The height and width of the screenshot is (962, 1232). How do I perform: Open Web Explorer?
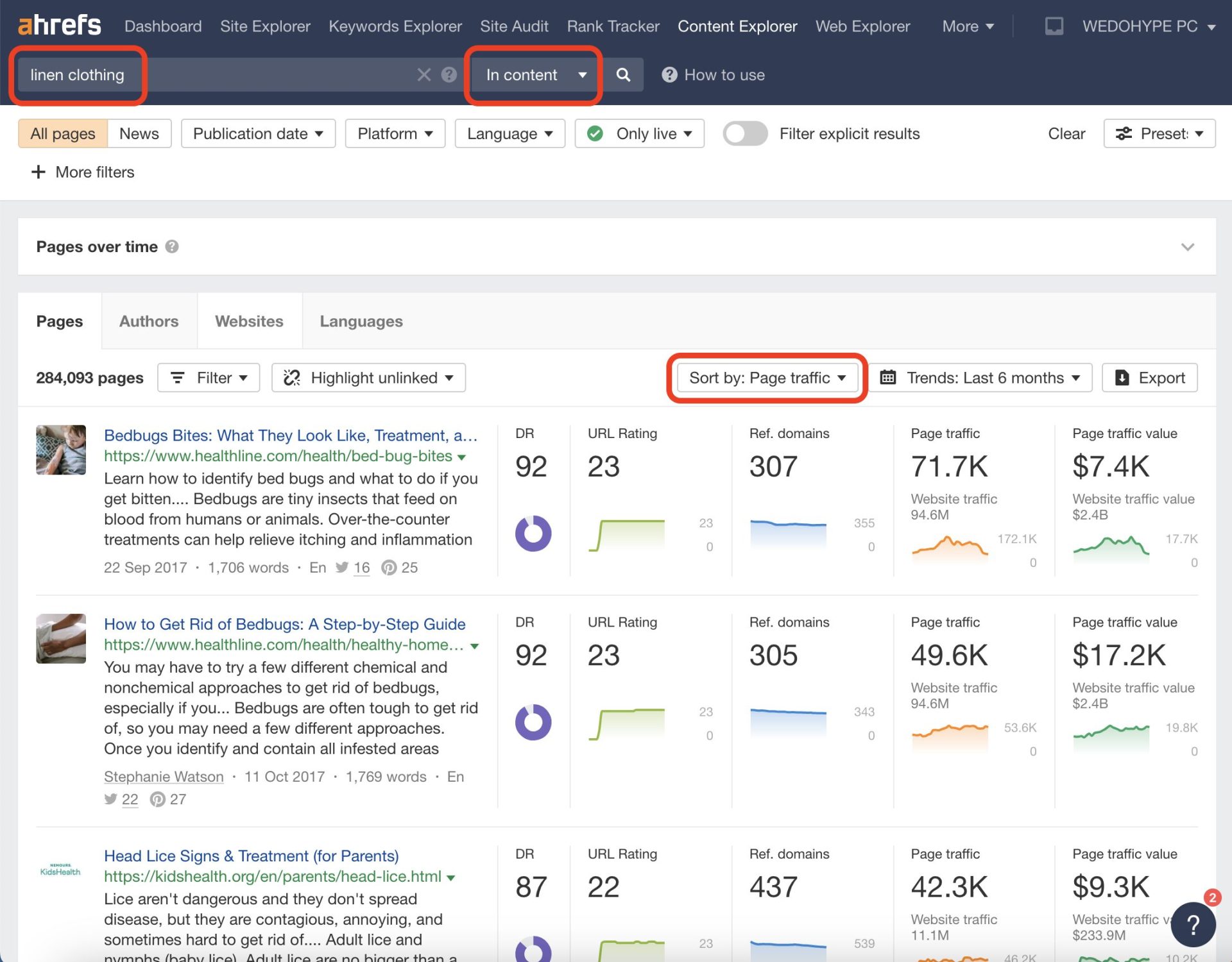pyautogui.click(x=862, y=26)
